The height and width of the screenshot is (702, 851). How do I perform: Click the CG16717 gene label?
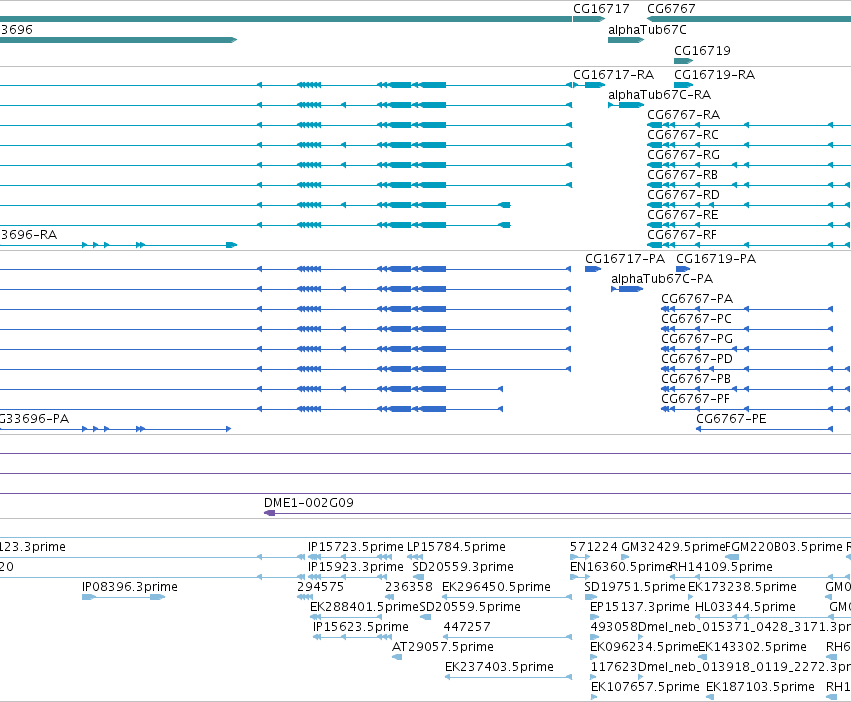click(x=601, y=9)
